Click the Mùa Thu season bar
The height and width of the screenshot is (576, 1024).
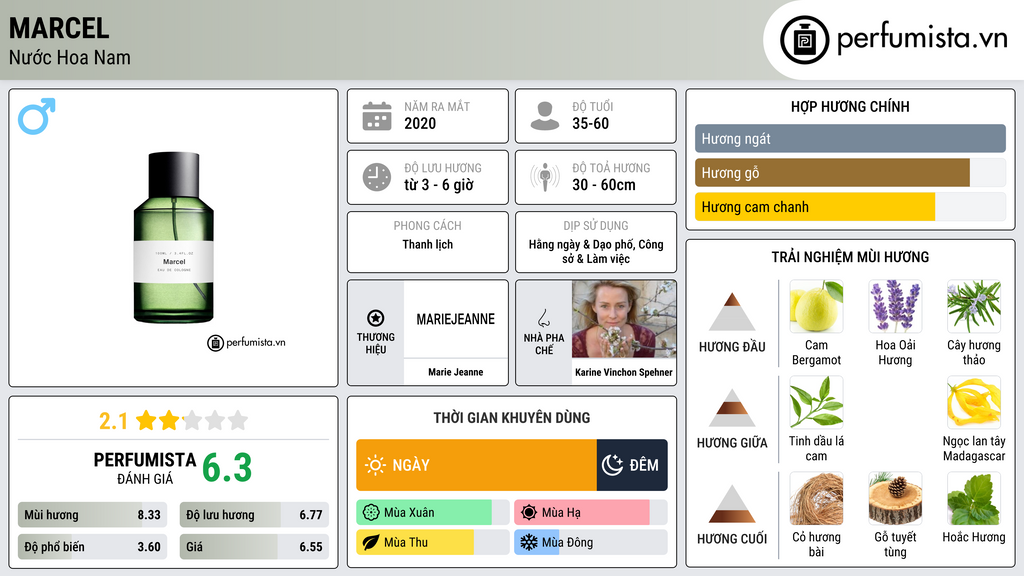pyautogui.click(x=432, y=542)
